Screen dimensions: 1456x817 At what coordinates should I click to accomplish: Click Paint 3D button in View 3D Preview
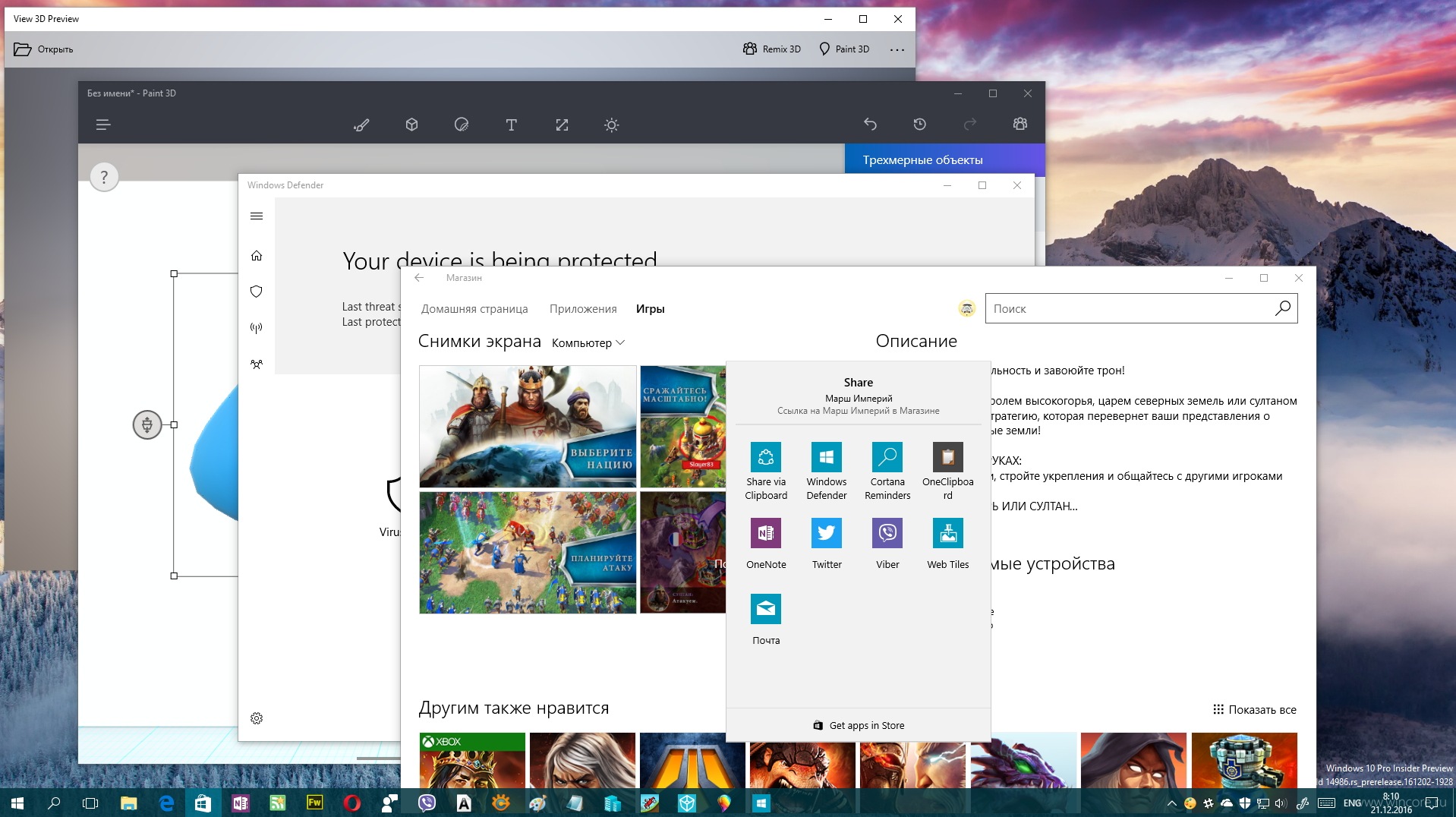tap(844, 49)
